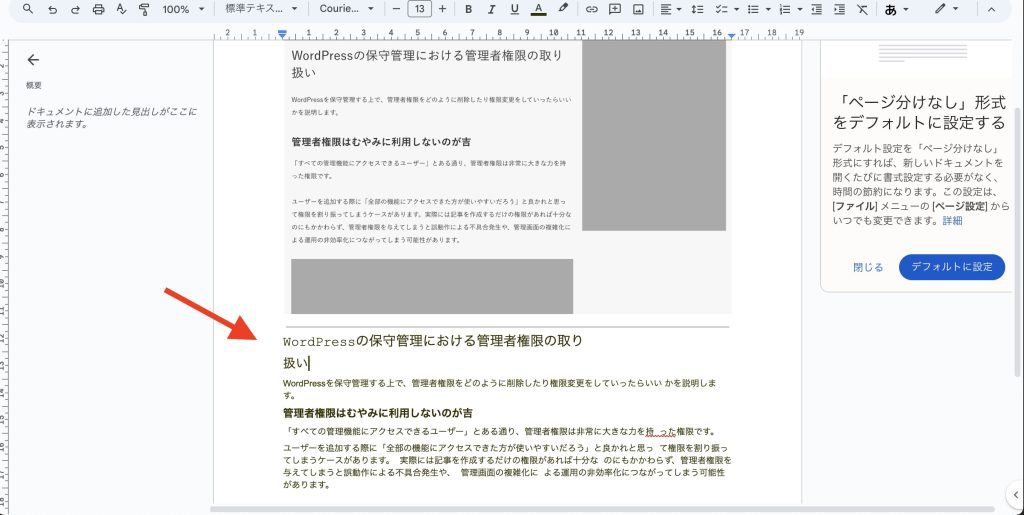Add a comment
1024x515 pixels.
click(615, 9)
